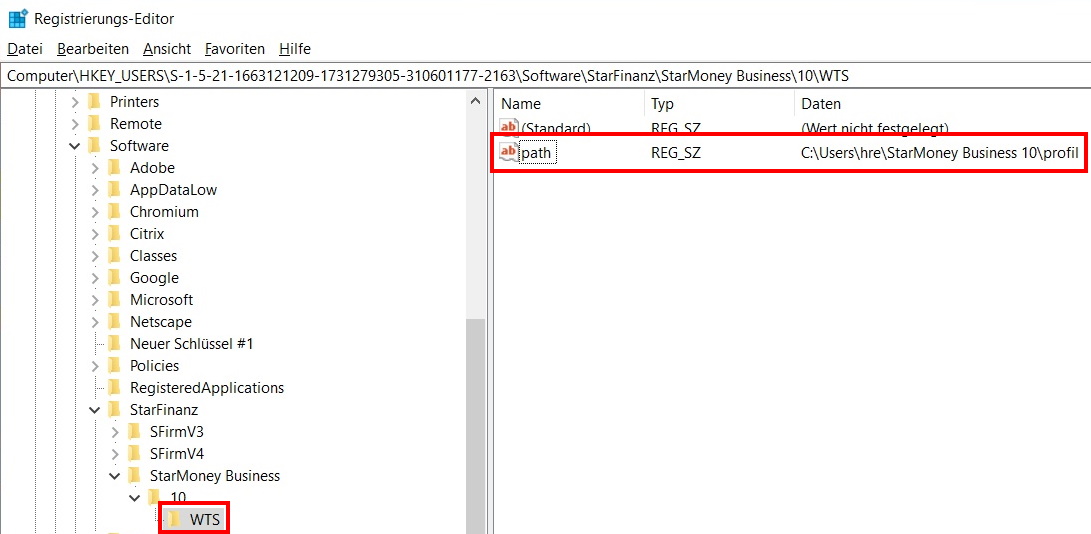
Task: Click the StarMoney Business folder icon
Action: 134,476
